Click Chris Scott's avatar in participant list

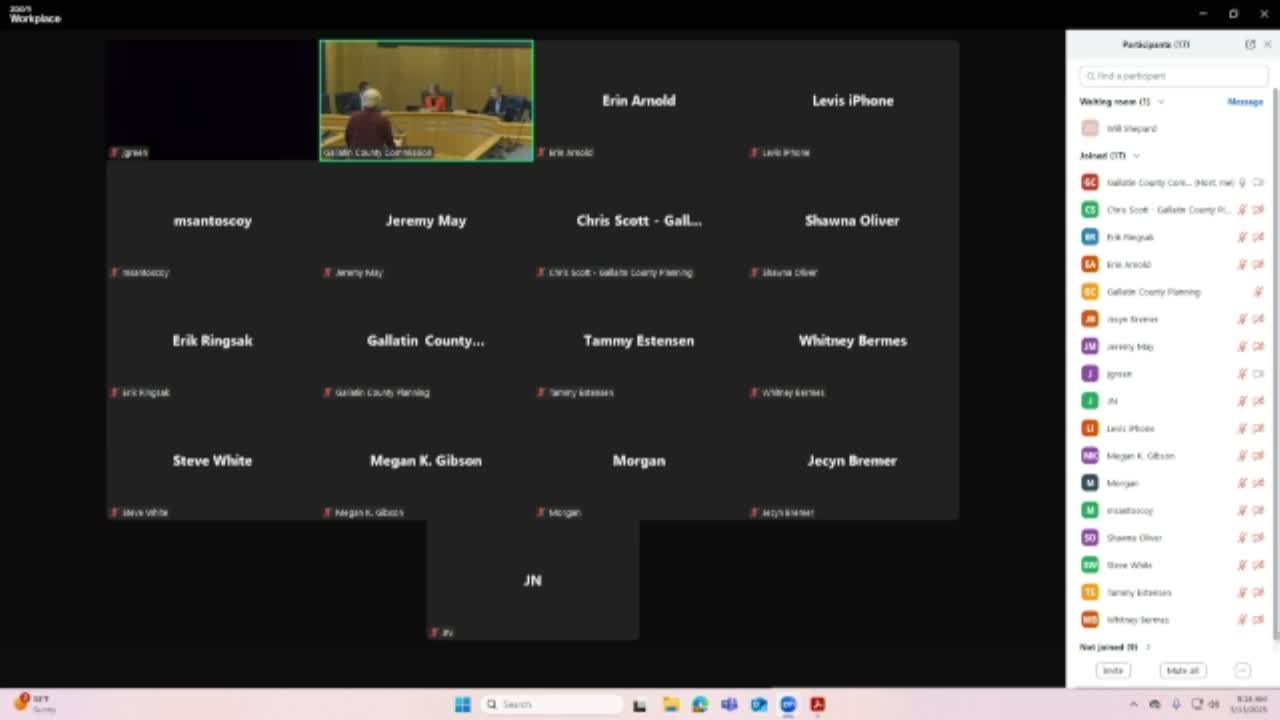click(1090, 209)
